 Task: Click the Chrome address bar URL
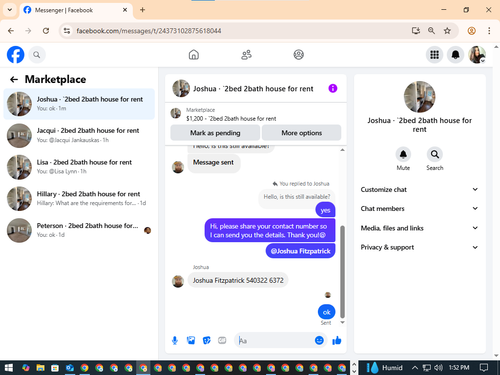pos(149,31)
